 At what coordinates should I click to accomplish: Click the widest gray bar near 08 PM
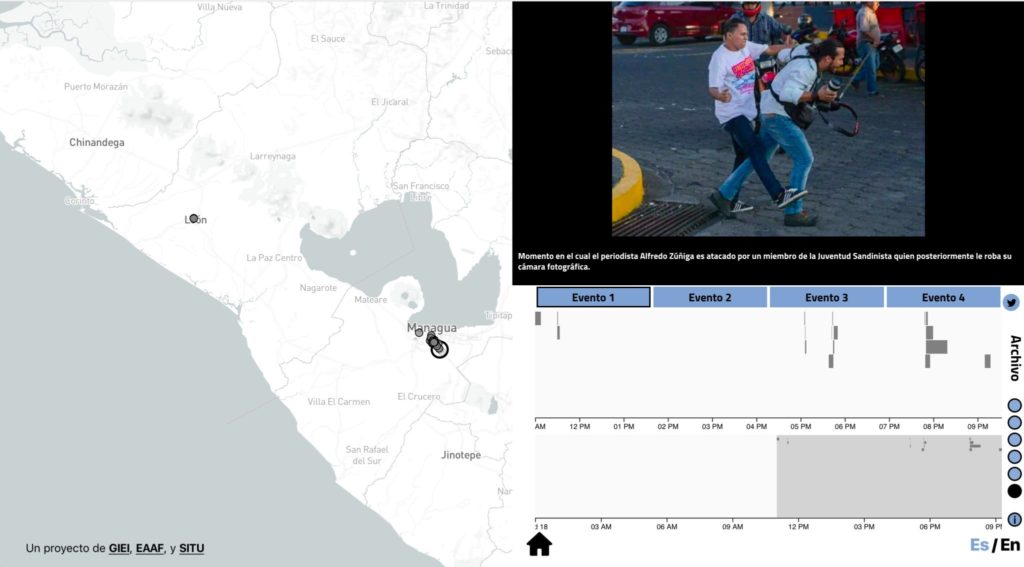pos(937,347)
